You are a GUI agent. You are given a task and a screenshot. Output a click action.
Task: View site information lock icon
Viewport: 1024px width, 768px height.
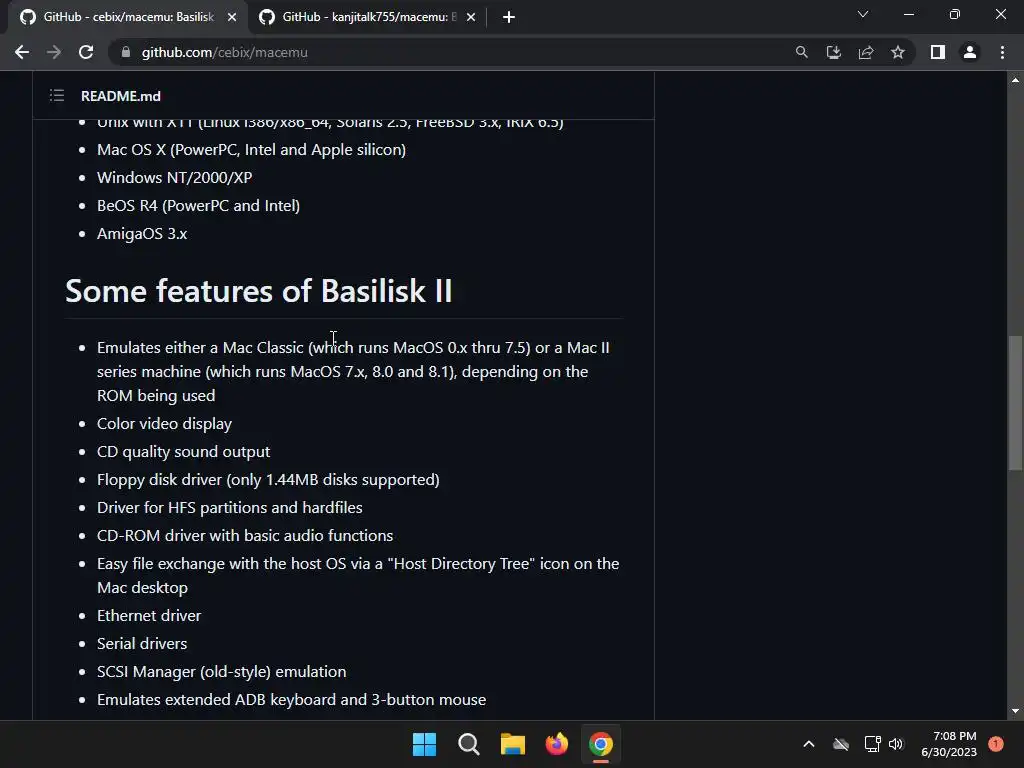click(126, 52)
